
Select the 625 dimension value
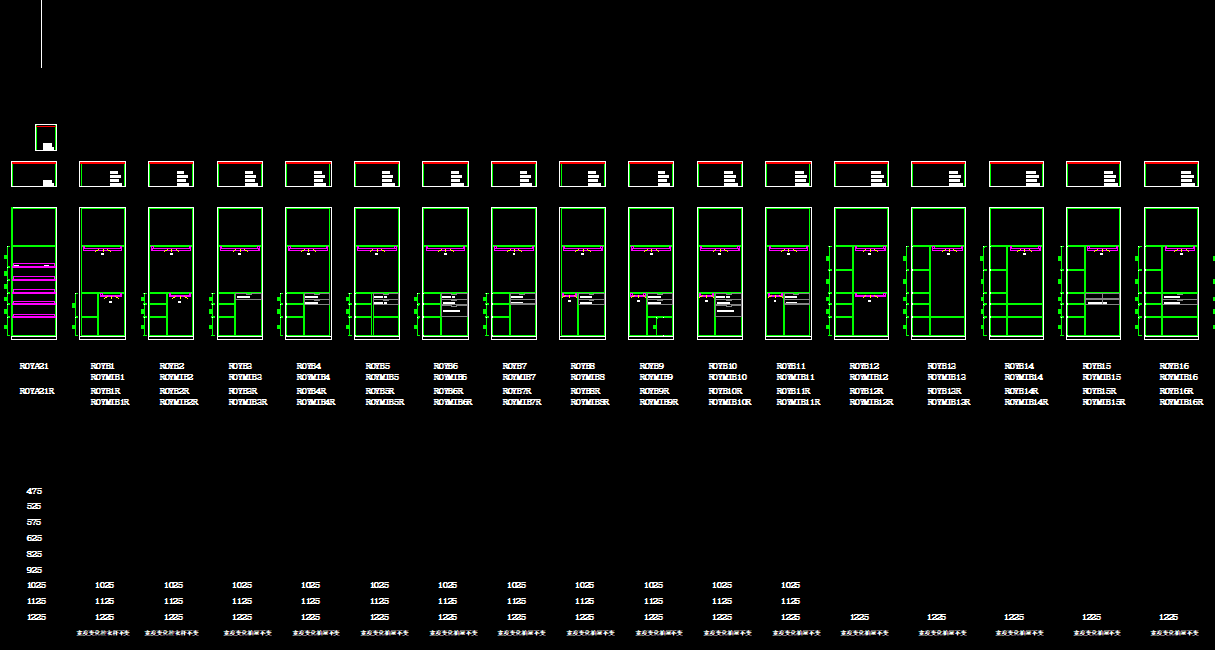coord(34,538)
